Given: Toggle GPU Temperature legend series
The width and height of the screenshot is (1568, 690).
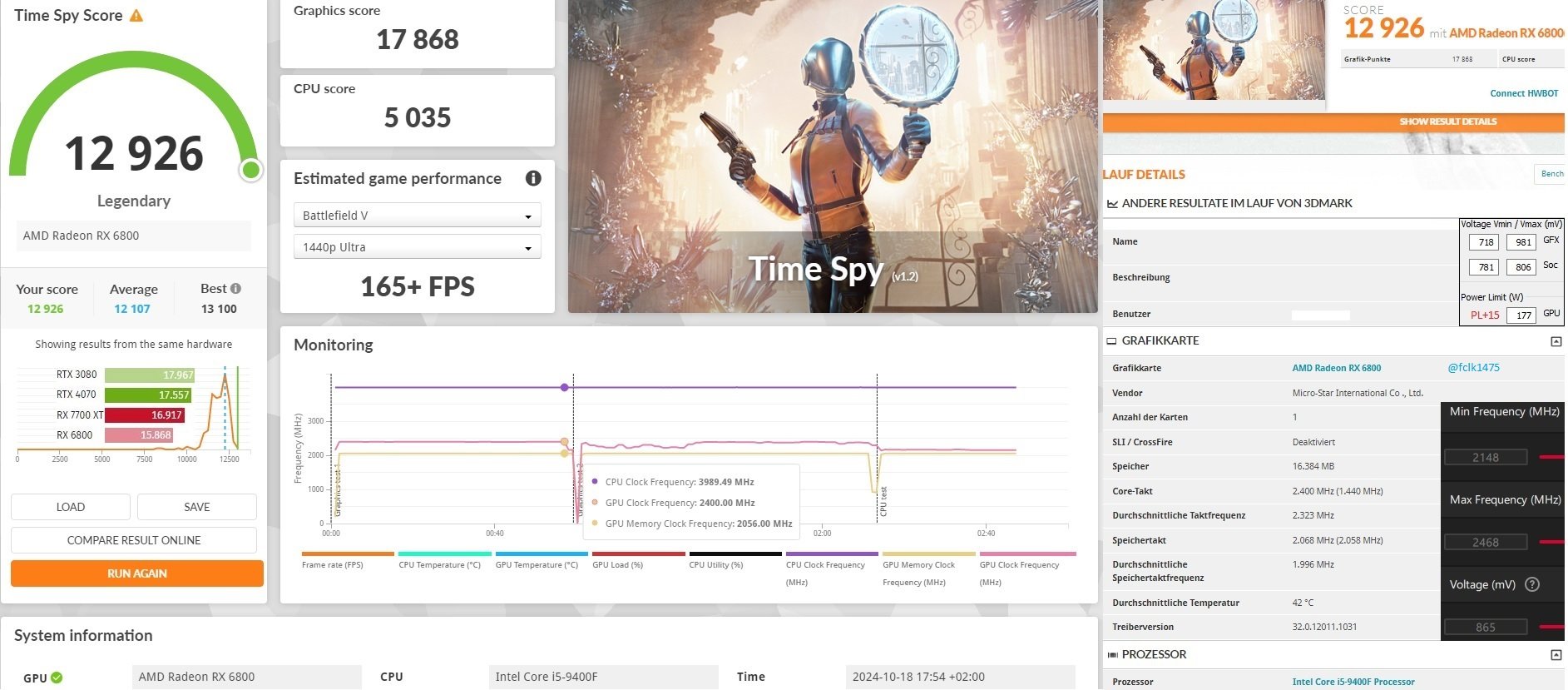Looking at the screenshot, I should click(542, 560).
